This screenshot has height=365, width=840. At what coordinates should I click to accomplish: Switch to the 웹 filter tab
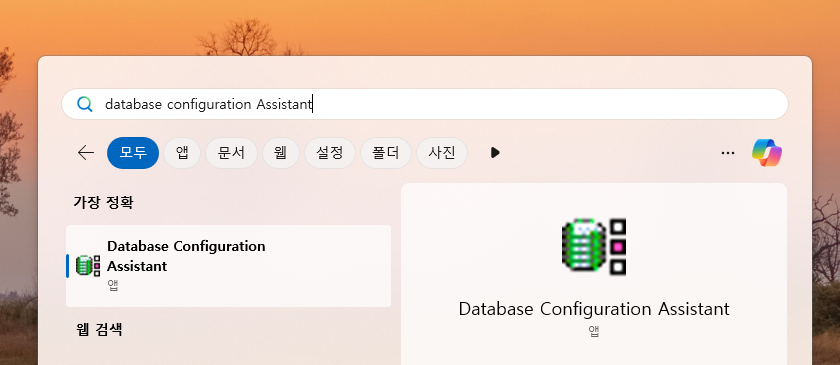281,153
